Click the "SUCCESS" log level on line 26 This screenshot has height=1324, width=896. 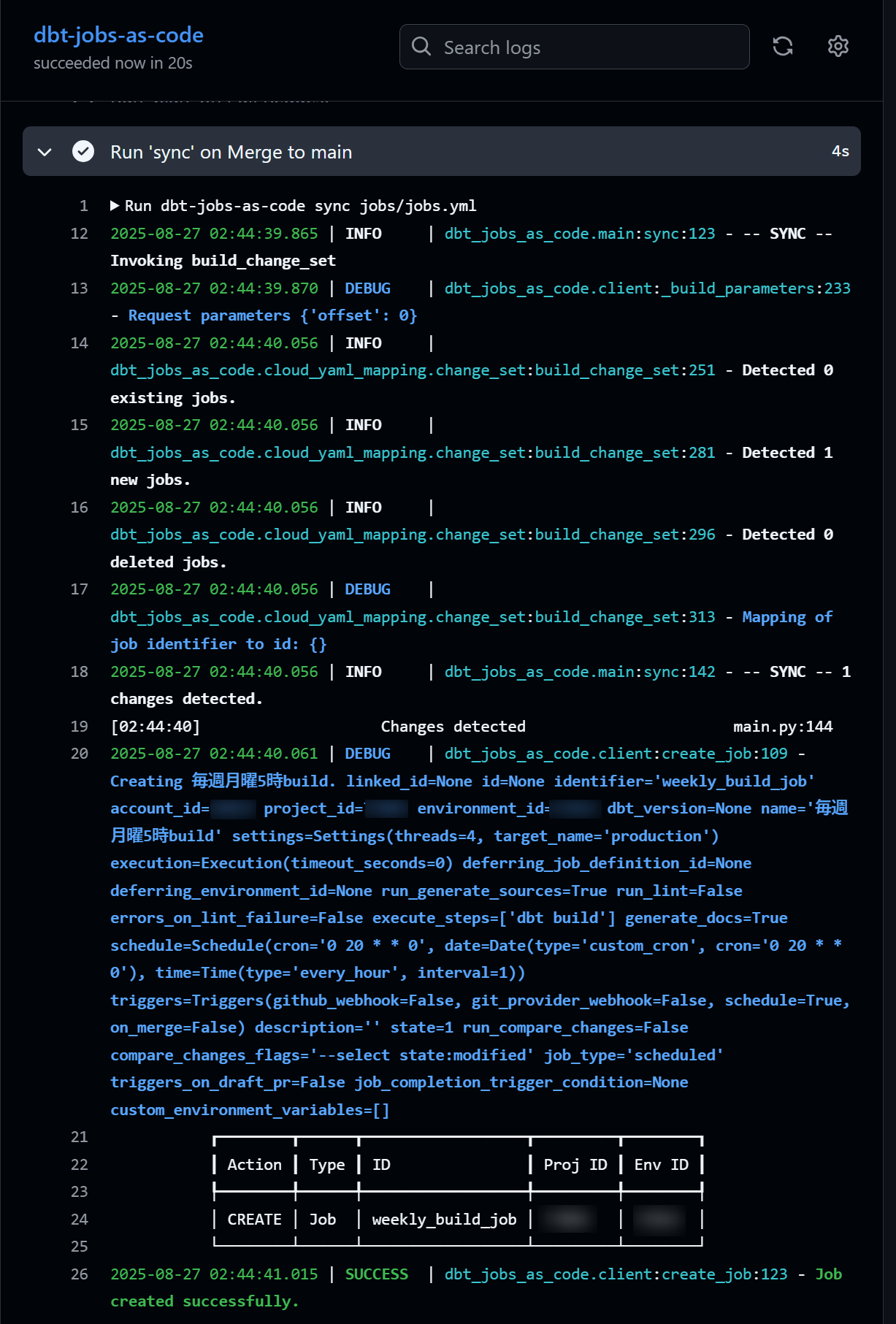pyautogui.click(x=377, y=1274)
